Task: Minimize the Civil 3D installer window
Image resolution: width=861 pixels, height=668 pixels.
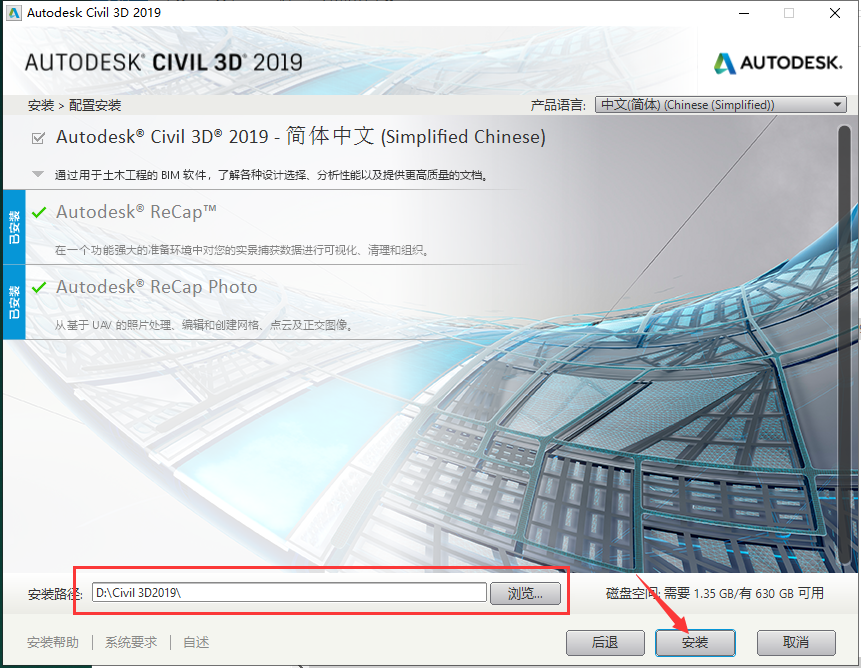Action: tap(743, 13)
